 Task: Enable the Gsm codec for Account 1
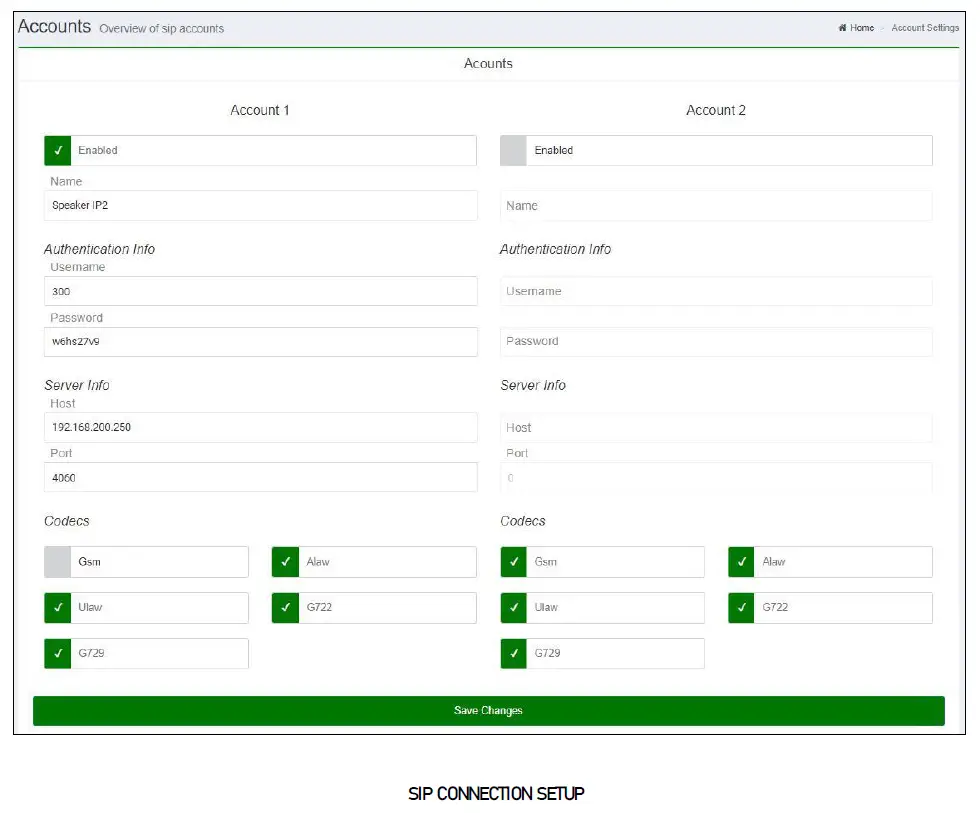tap(57, 561)
